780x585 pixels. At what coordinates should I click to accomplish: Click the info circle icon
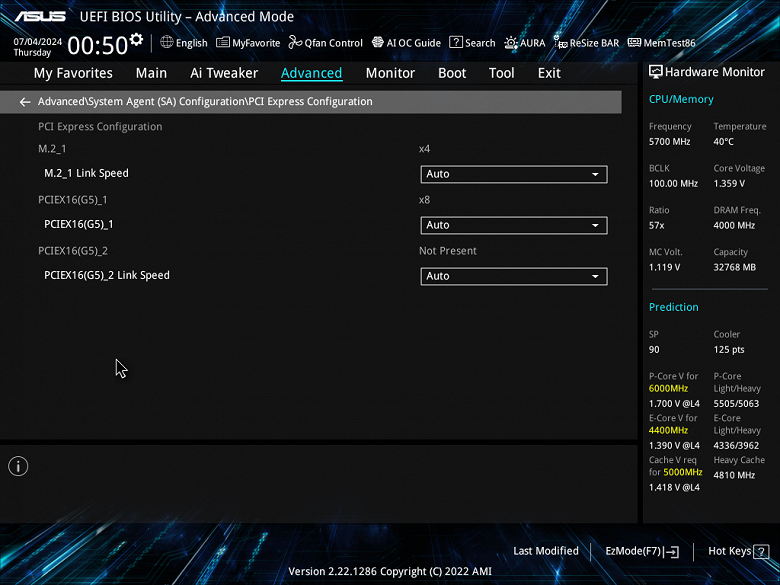pyautogui.click(x=18, y=466)
